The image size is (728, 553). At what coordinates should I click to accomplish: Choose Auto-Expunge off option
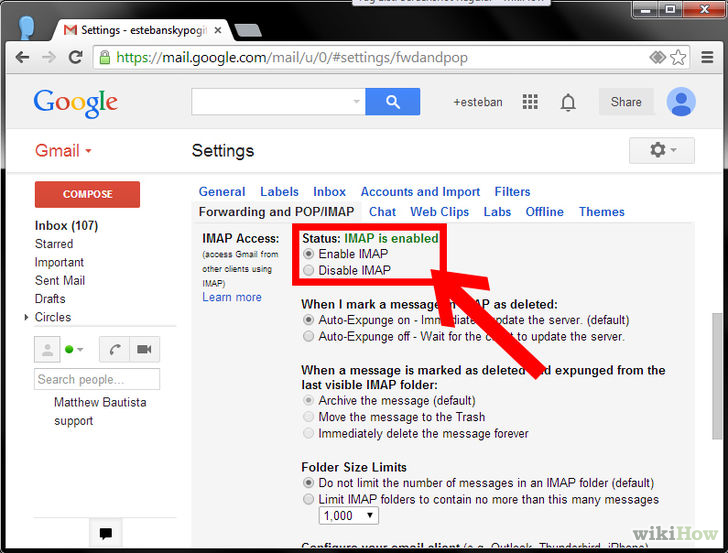308,336
